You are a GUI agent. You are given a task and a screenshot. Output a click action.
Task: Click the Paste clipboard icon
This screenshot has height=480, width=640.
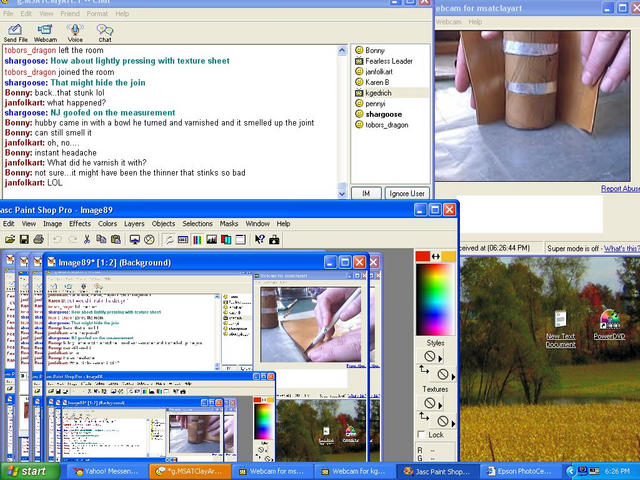pos(116,240)
